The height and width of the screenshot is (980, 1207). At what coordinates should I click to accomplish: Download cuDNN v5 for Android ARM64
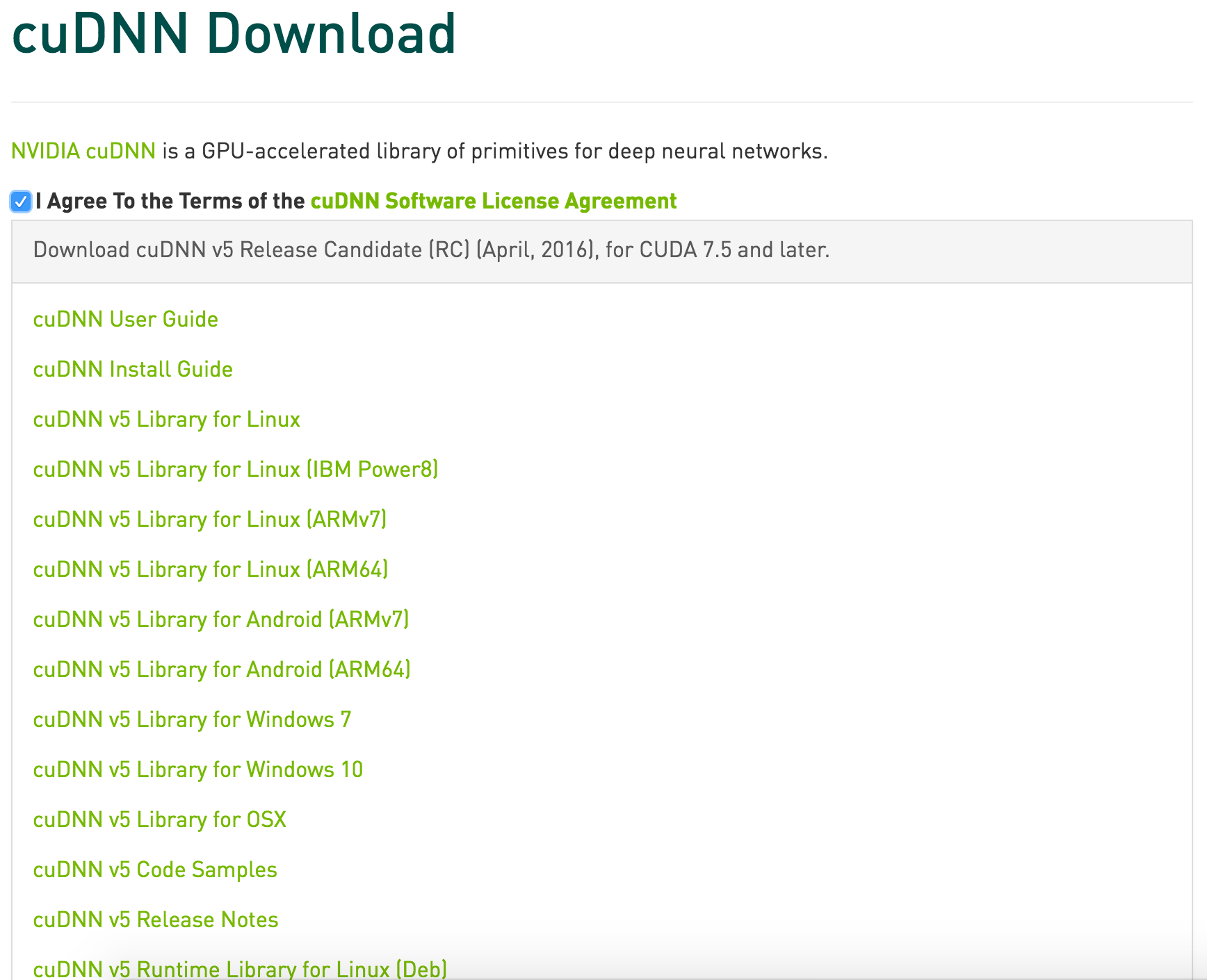click(221, 669)
